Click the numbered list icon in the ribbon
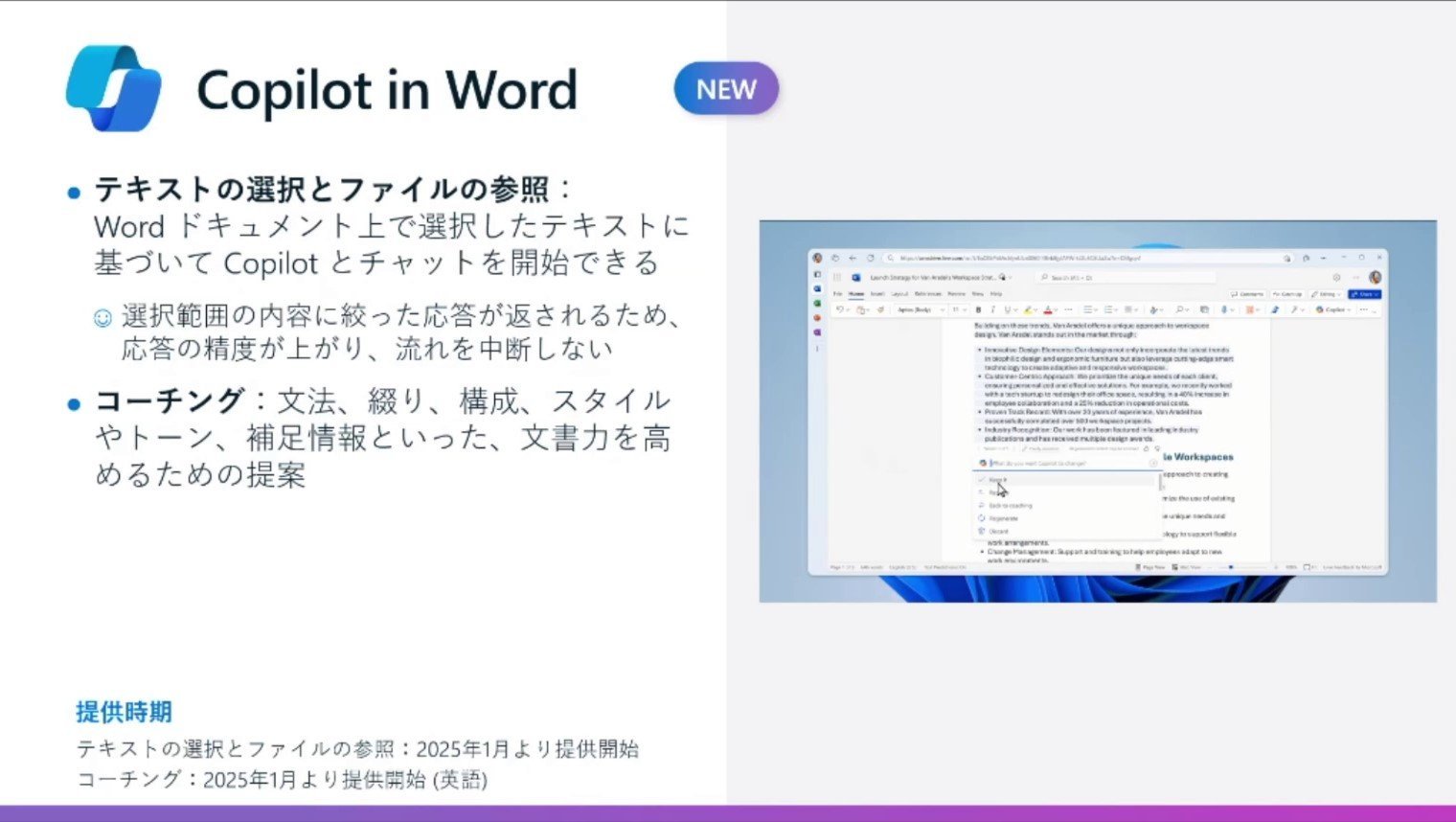Viewport: 1456px width, 822px height. tap(1109, 309)
